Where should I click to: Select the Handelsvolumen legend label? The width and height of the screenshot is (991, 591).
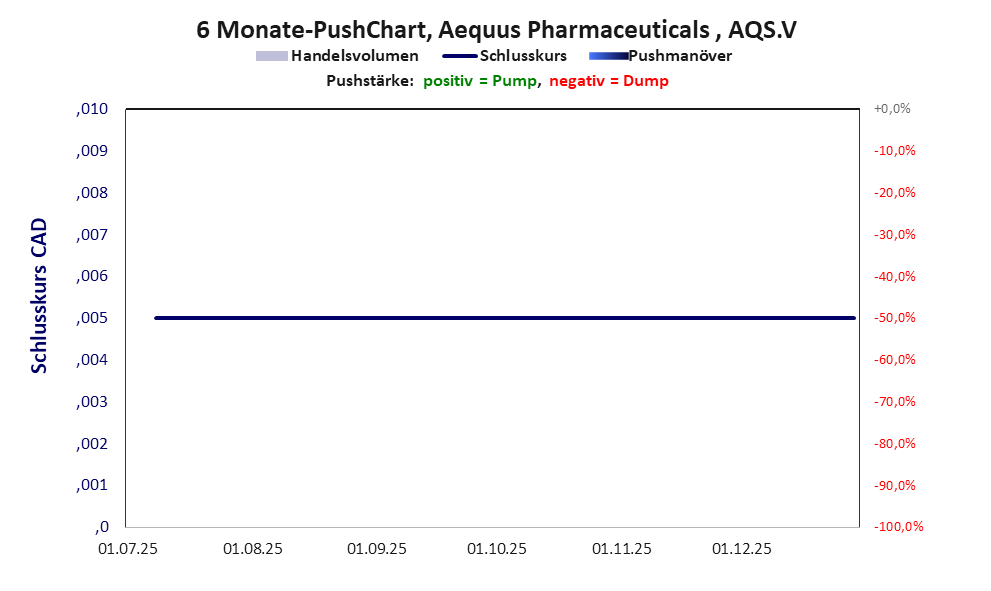point(354,56)
